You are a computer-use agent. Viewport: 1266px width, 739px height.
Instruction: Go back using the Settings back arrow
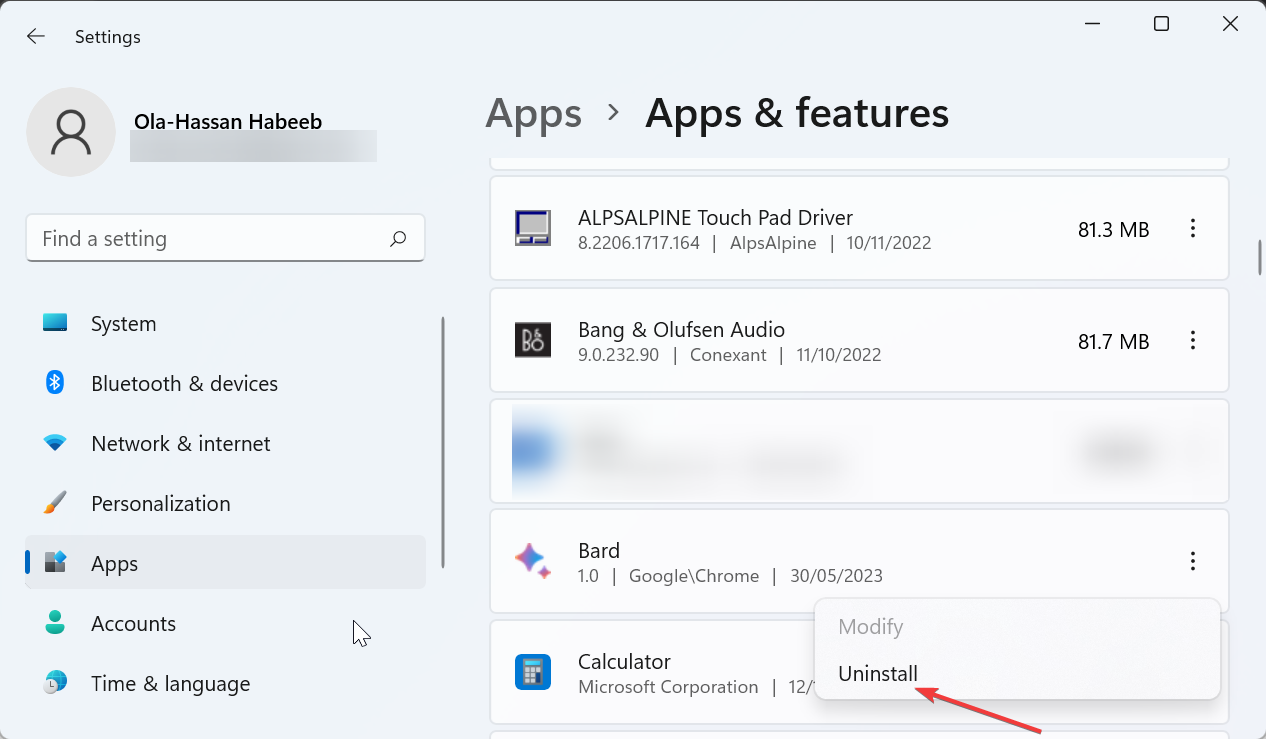click(36, 36)
